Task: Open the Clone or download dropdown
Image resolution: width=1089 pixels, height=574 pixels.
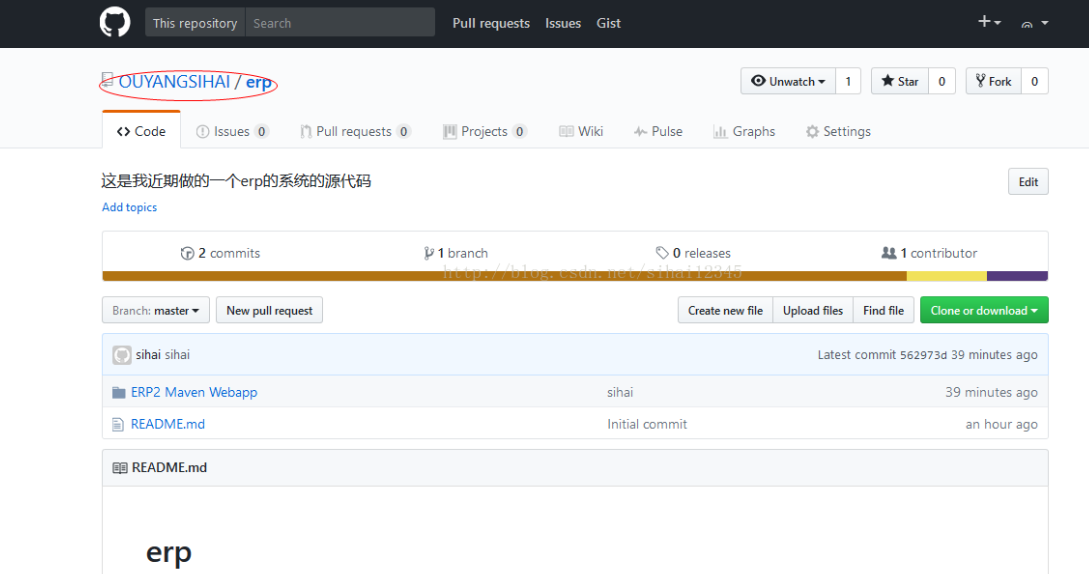Action: tap(984, 310)
